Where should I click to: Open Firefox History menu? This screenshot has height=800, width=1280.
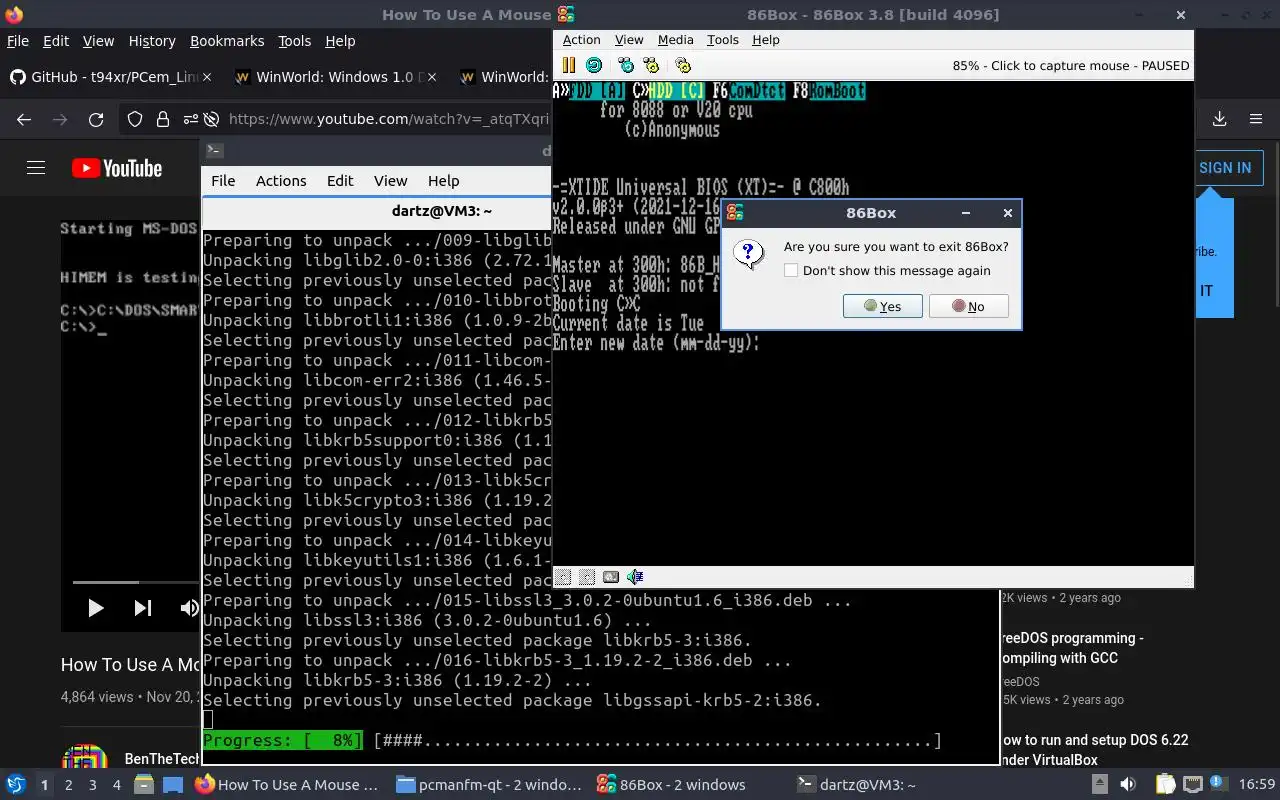[x=152, y=41]
